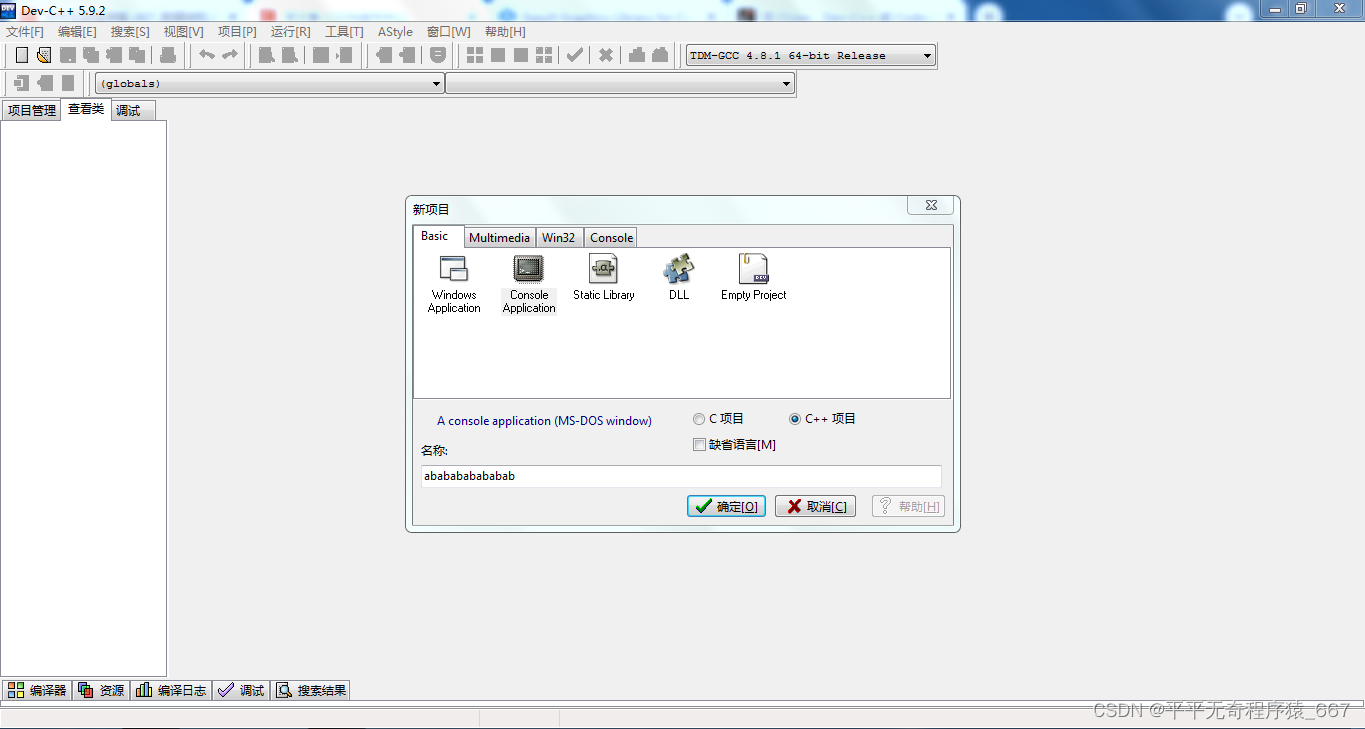The image size is (1365, 729).
Task: Click the Open file toolbar icon
Action: (x=43, y=55)
